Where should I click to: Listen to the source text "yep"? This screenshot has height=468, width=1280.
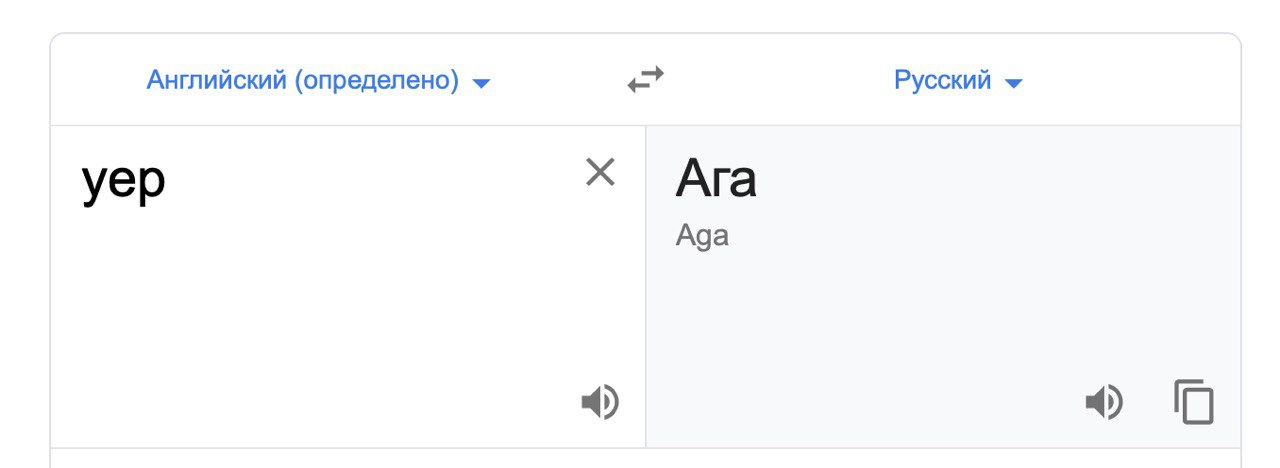coord(600,403)
